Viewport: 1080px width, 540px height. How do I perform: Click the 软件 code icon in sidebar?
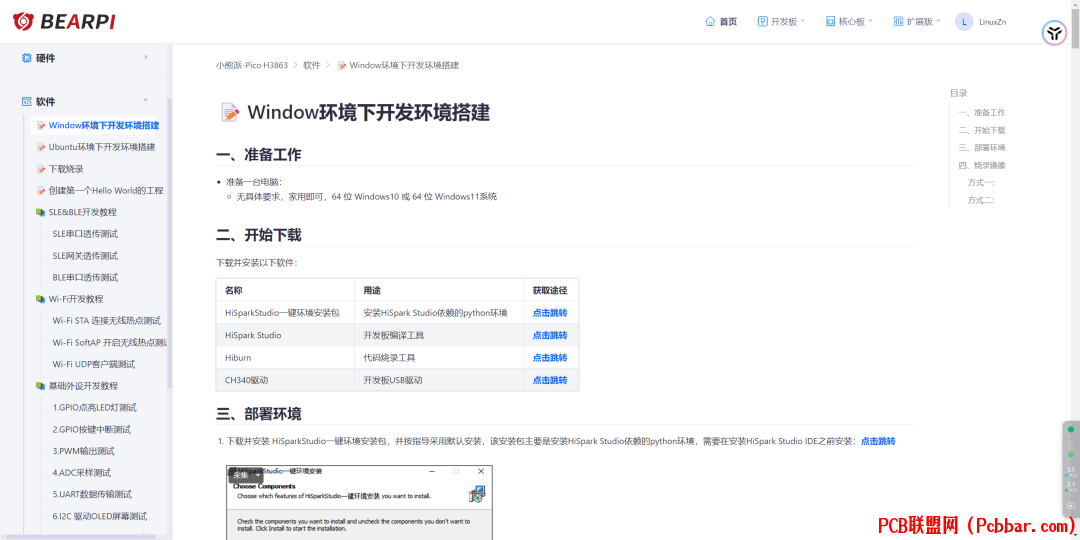pos(27,101)
